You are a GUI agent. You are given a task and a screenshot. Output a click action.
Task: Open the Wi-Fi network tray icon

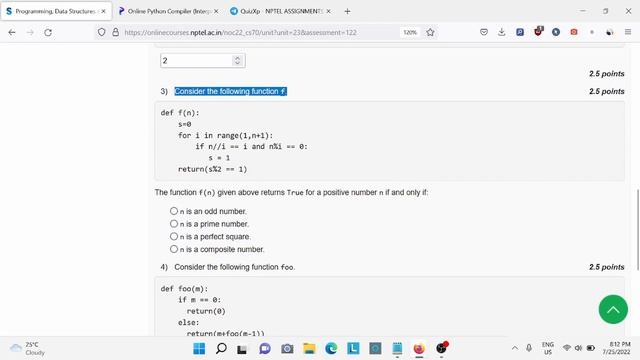click(567, 348)
